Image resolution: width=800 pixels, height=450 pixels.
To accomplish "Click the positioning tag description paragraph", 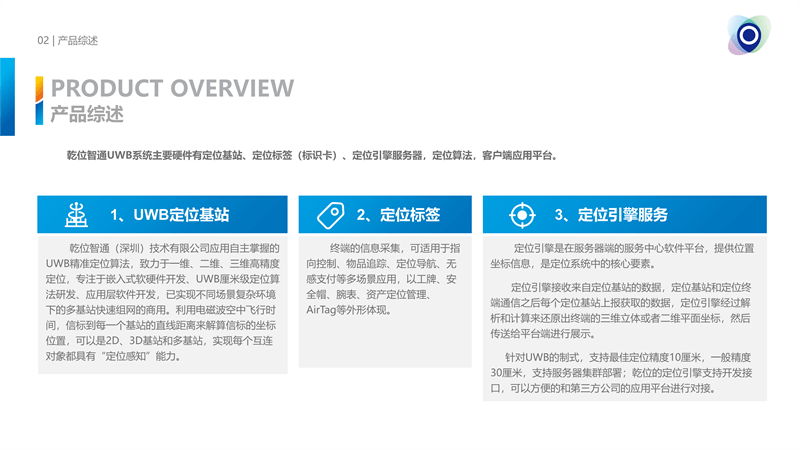I will click(x=383, y=279).
